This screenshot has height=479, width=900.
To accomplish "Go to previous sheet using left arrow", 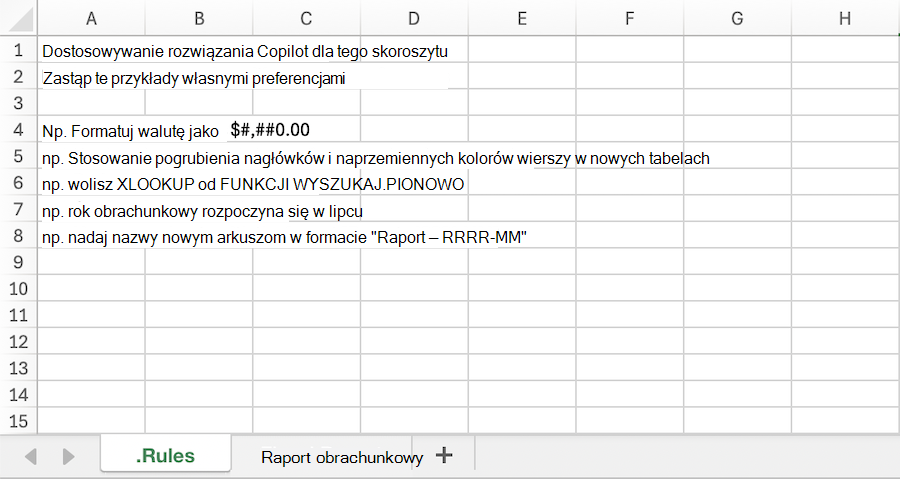I will [30, 457].
